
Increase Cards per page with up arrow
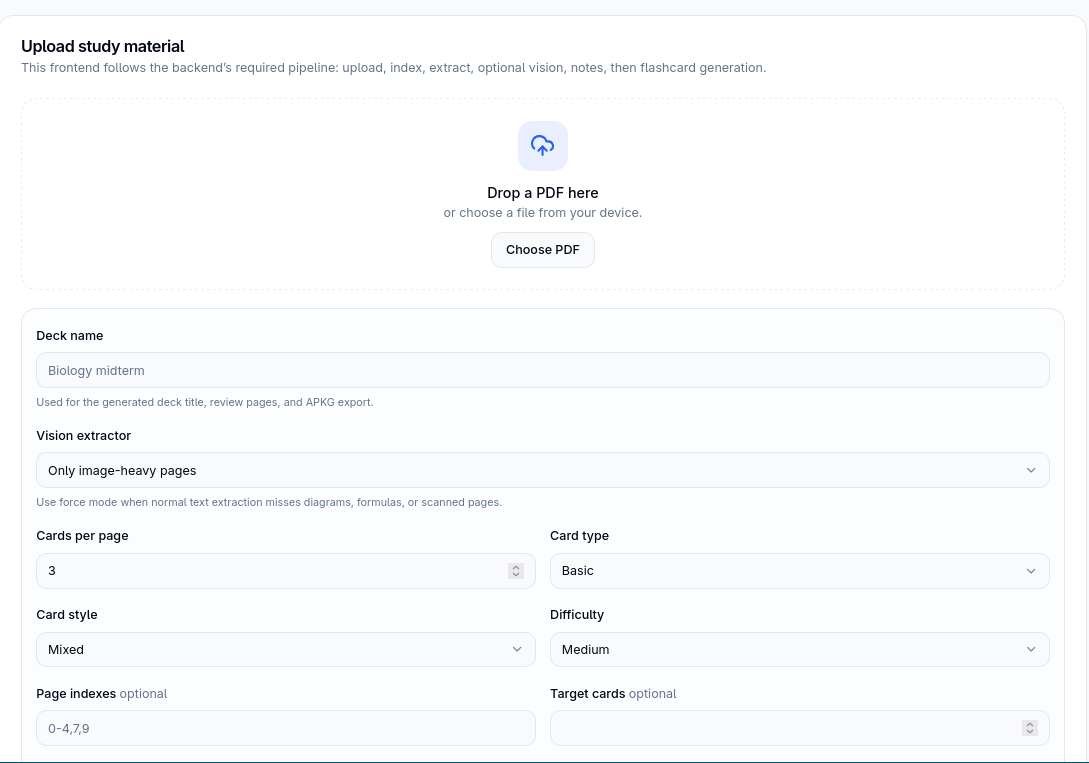tap(515, 567)
